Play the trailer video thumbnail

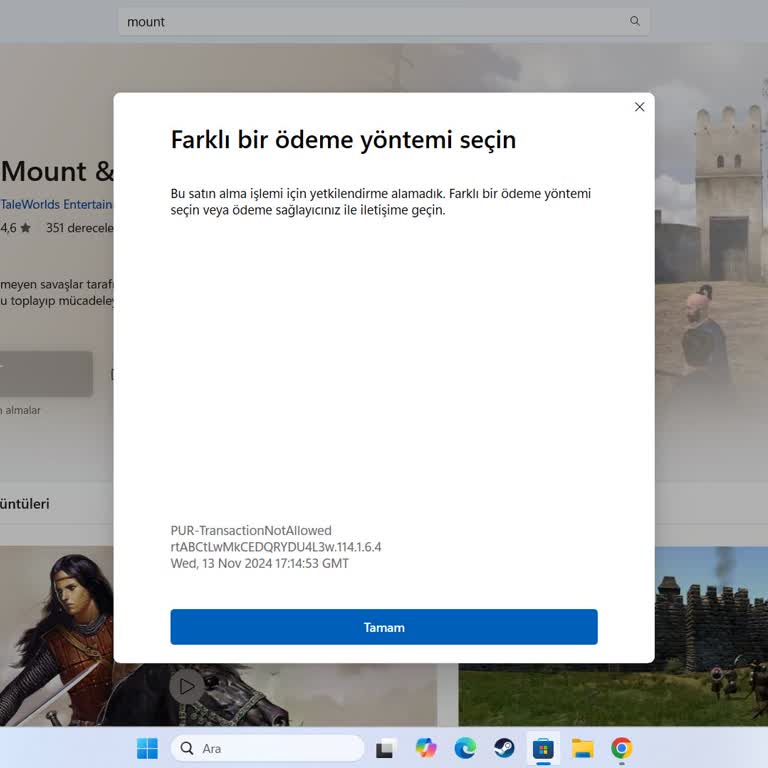(187, 686)
